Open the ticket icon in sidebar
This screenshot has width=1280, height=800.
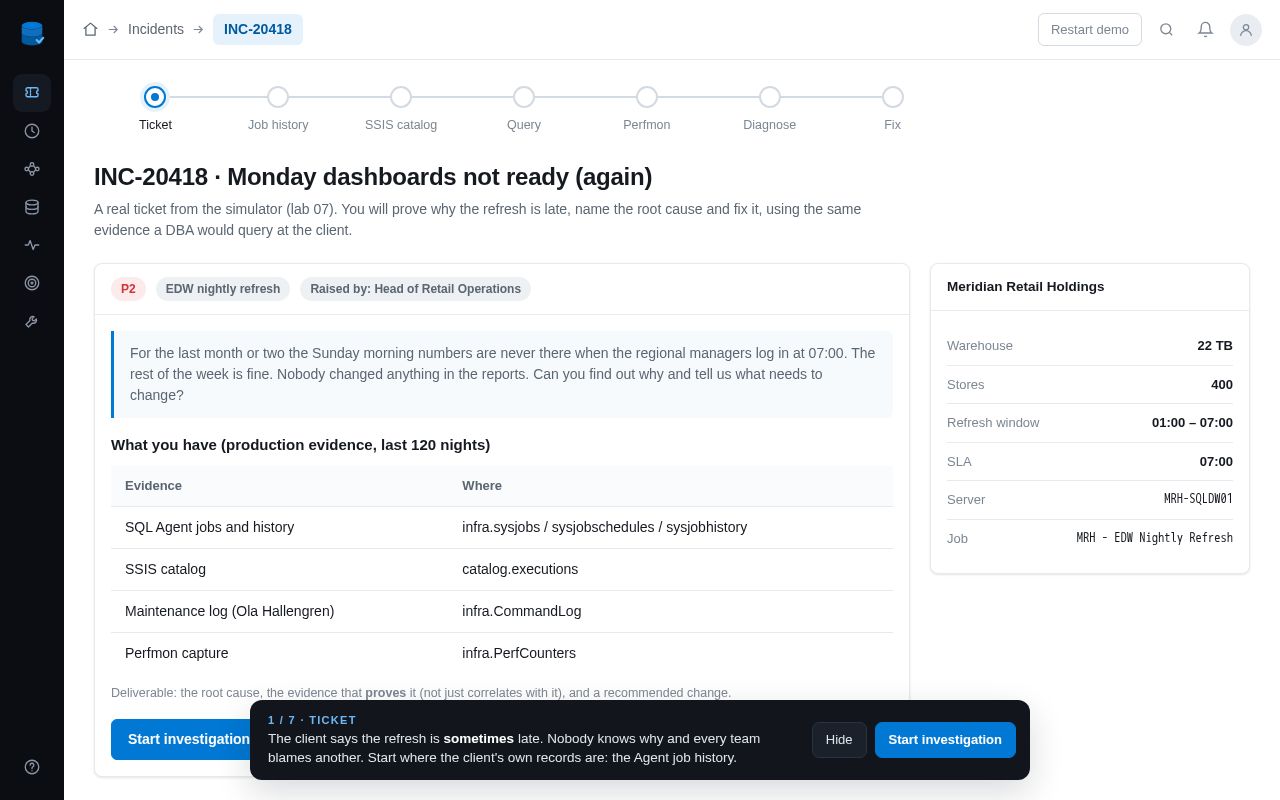pos(32,93)
